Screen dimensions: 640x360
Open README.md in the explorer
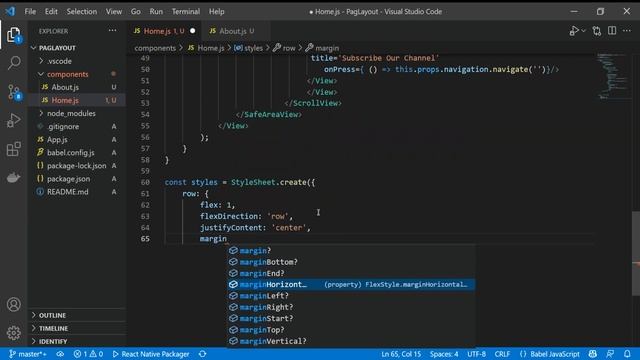pyautogui.click(x=78, y=192)
